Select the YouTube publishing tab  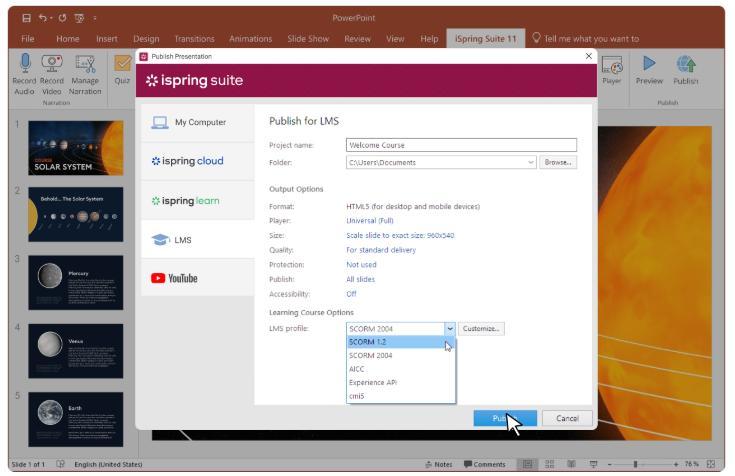coord(197,278)
